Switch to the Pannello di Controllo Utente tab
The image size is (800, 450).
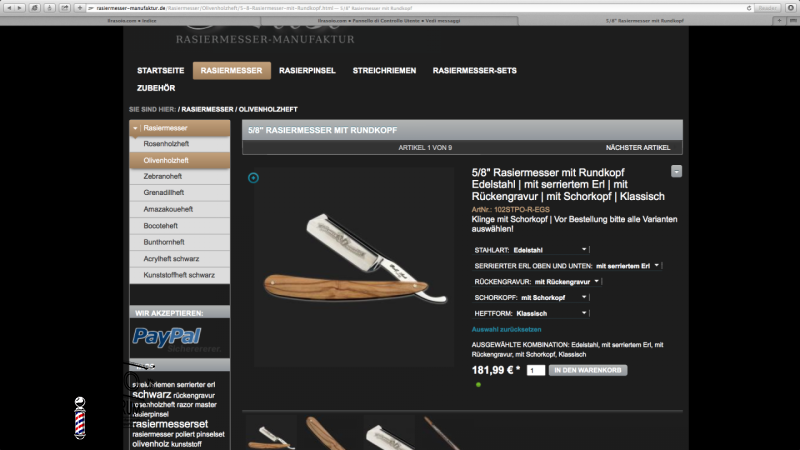click(389, 20)
